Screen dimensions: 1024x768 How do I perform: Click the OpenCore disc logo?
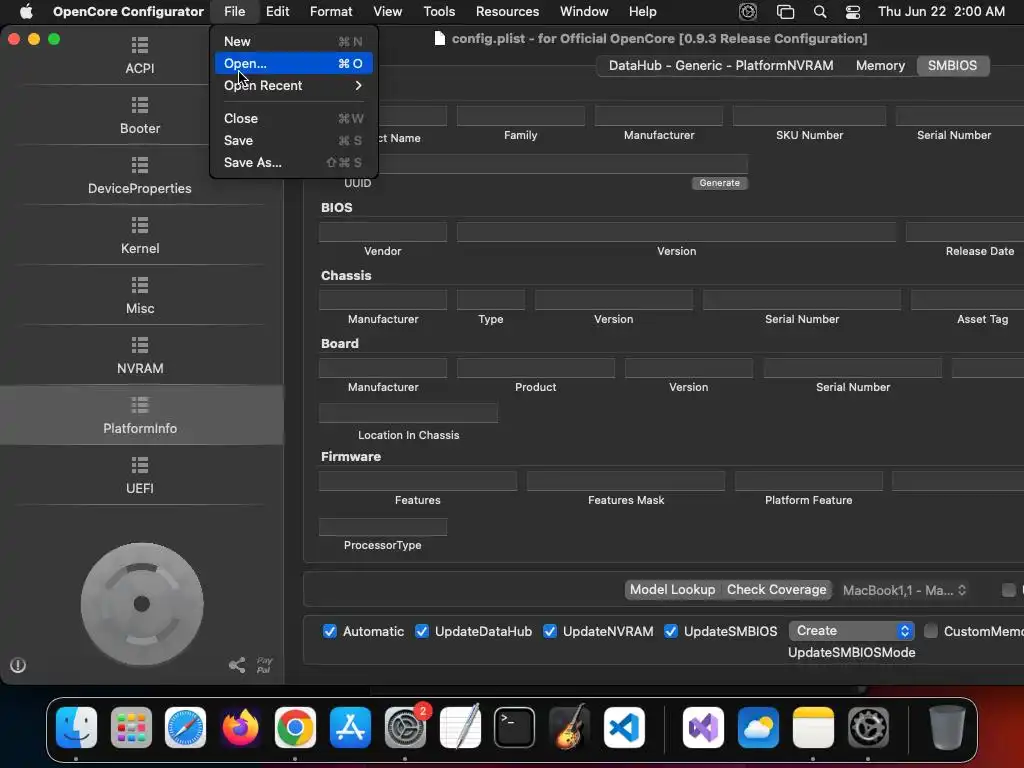pyautogui.click(x=142, y=604)
